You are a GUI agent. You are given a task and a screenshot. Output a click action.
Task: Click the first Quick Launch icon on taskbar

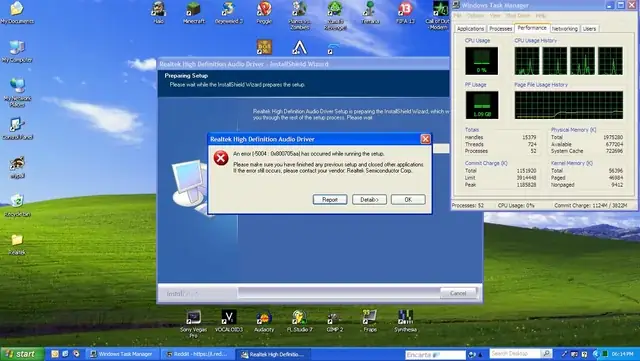(x=55, y=354)
